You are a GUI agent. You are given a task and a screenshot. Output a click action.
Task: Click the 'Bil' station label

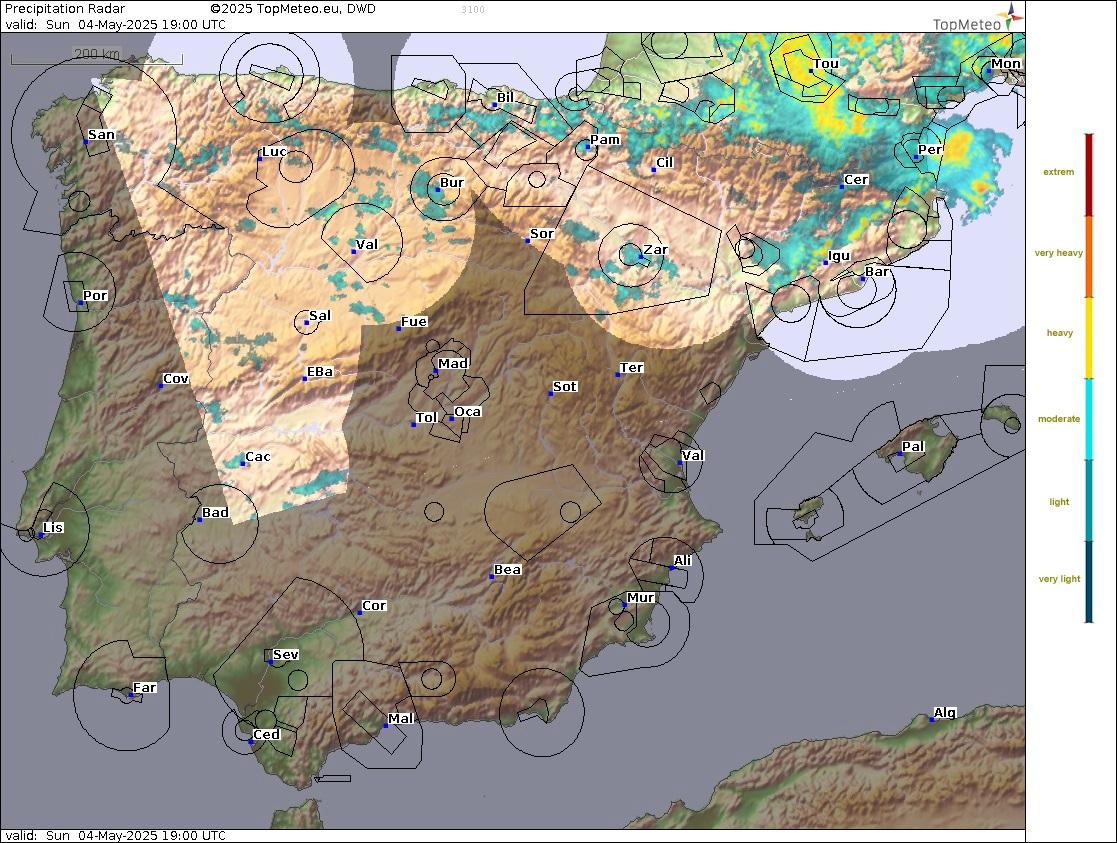[505, 98]
